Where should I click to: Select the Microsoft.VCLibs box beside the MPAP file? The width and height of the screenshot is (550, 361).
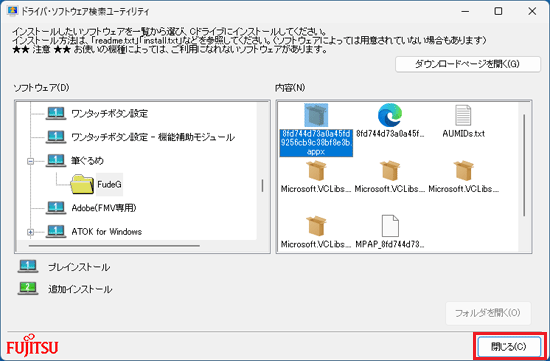coord(316,226)
